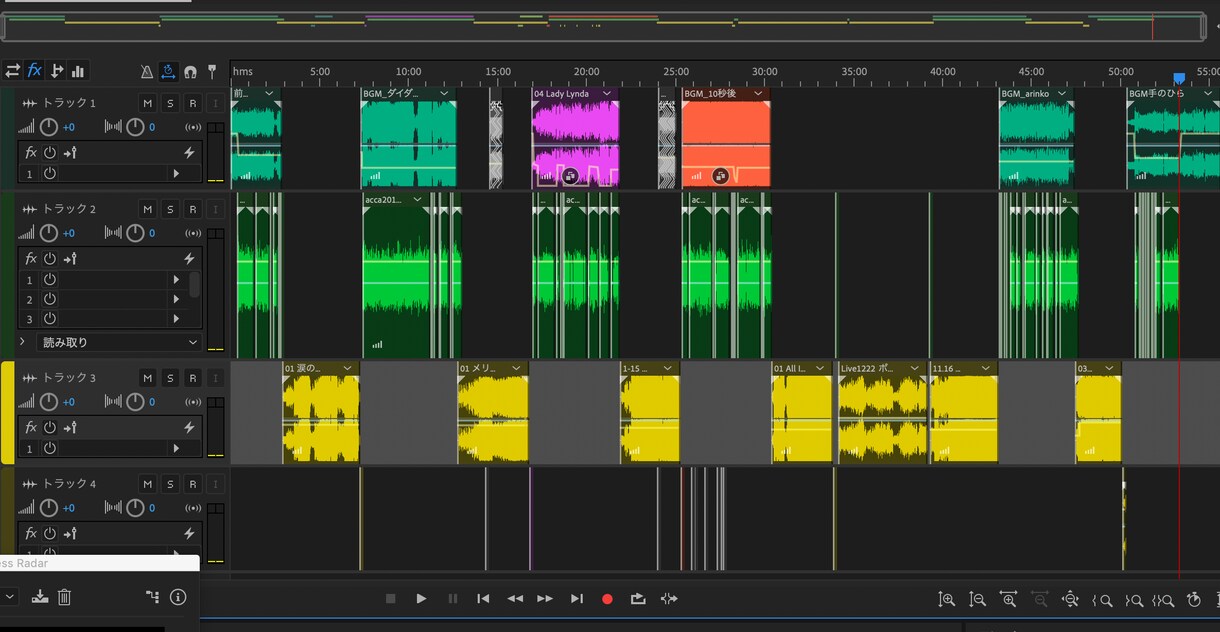
Task: Click the Fast Forward button
Action: [x=545, y=599]
